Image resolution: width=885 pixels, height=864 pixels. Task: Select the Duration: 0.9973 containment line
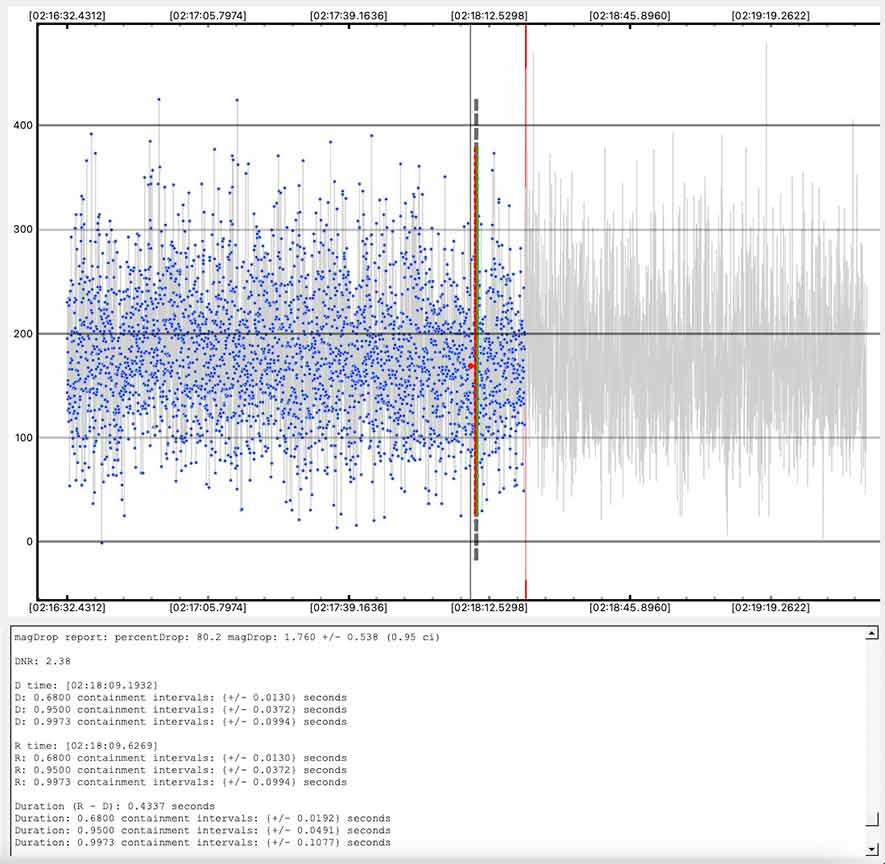point(203,843)
